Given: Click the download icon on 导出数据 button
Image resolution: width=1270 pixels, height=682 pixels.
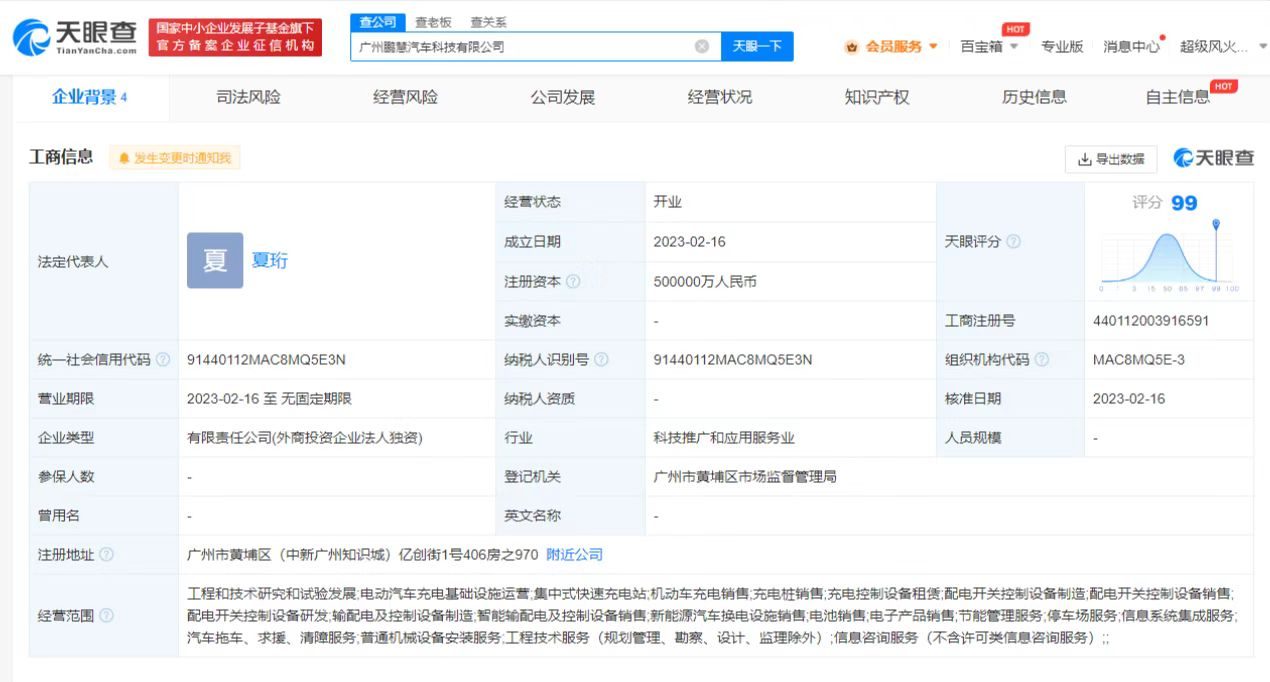Looking at the screenshot, I should tap(1083, 159).
